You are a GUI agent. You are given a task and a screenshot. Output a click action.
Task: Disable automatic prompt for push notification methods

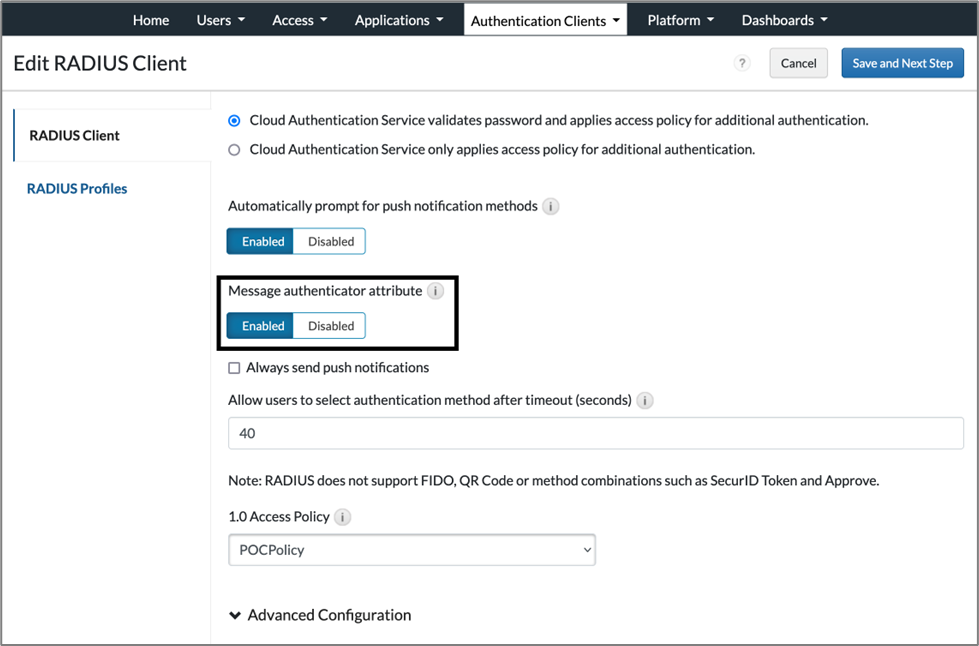click(330, 241)
